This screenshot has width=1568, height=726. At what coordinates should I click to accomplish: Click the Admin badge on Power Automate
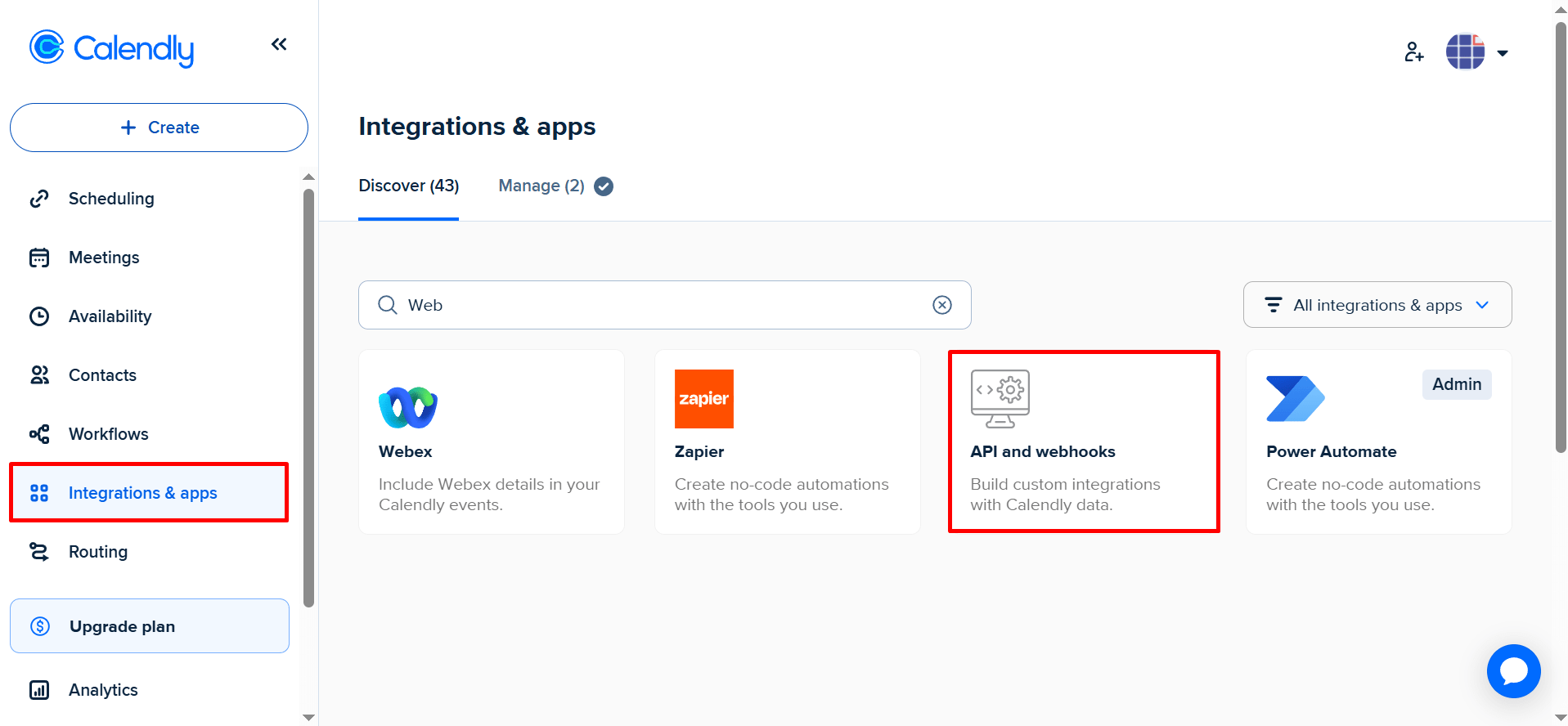pyautogui.click(x=1457, y=384)
